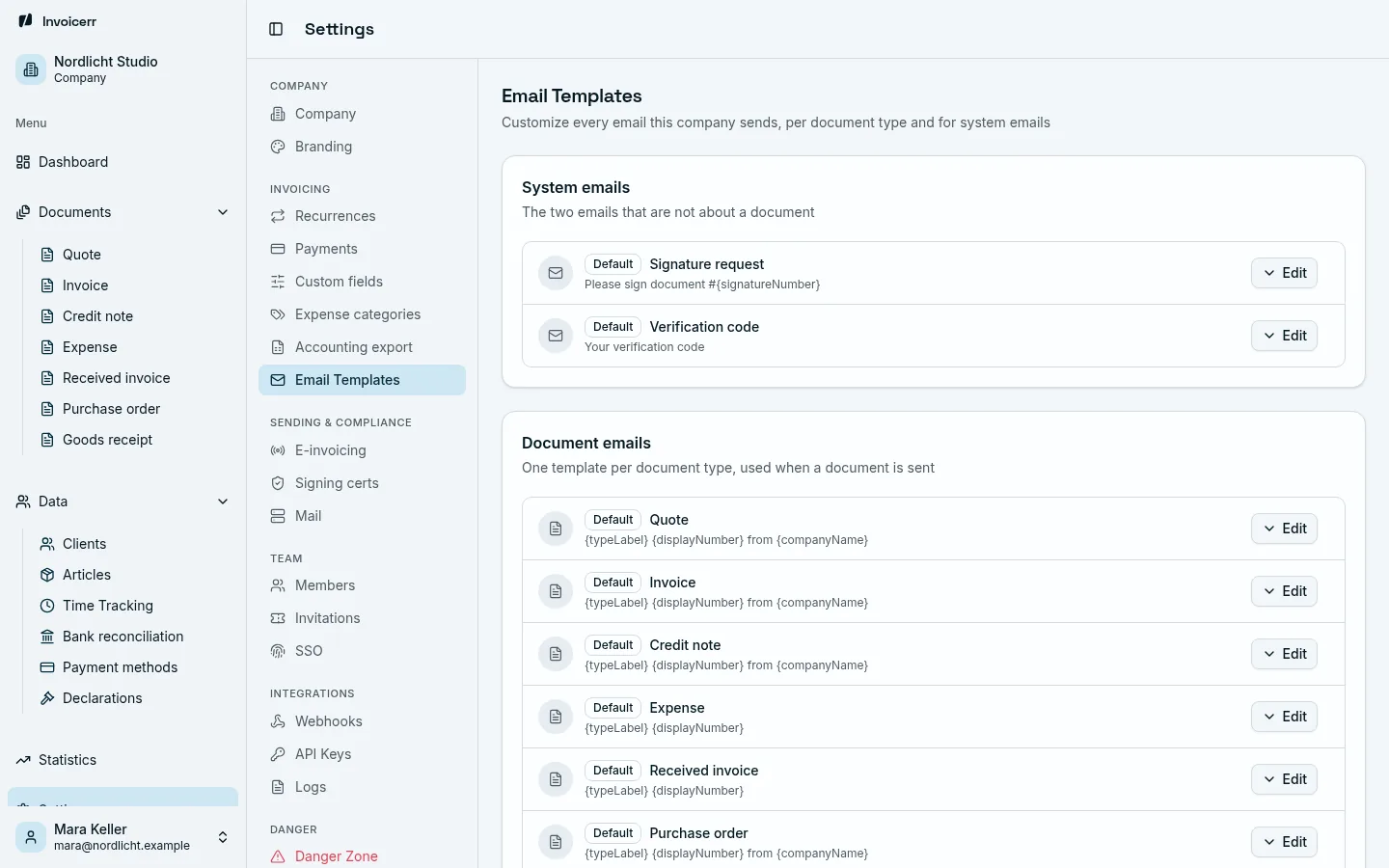Click the SSO fingerprint icon

click(x=278, y=651)
